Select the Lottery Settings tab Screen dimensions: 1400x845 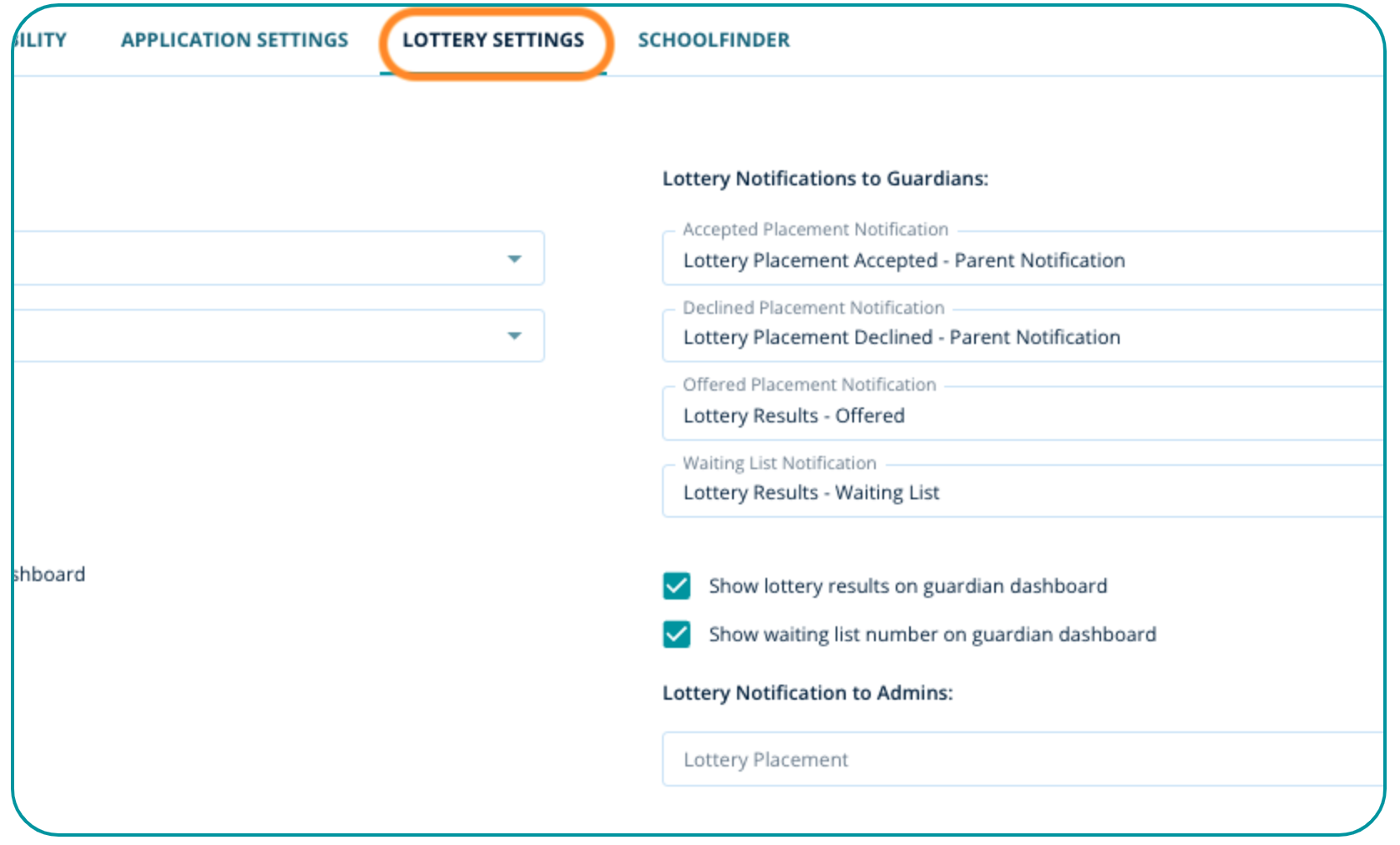point(493,40)
